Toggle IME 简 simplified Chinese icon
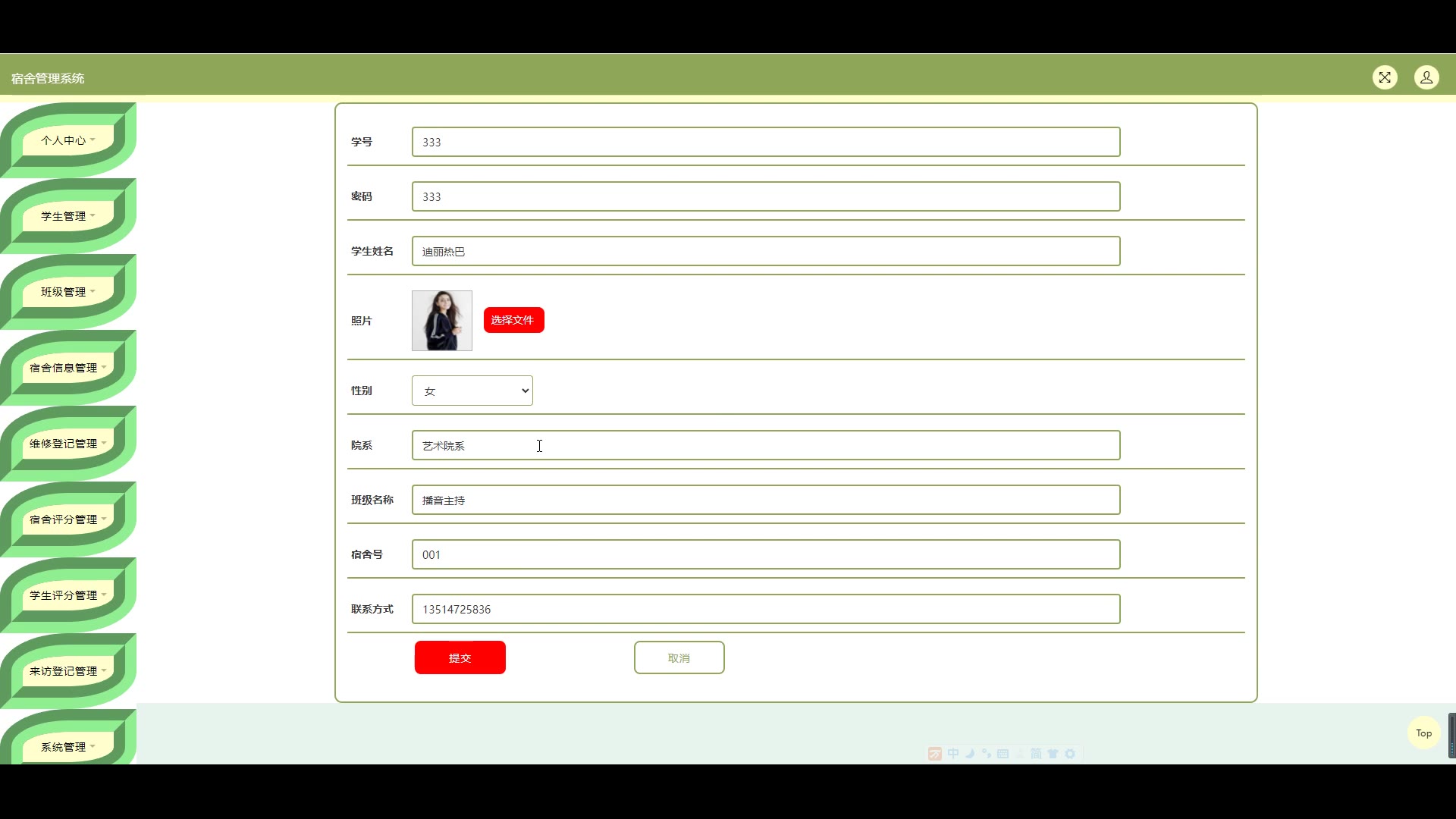Viewport: 1456px width, 819px height. (1036, 754)
